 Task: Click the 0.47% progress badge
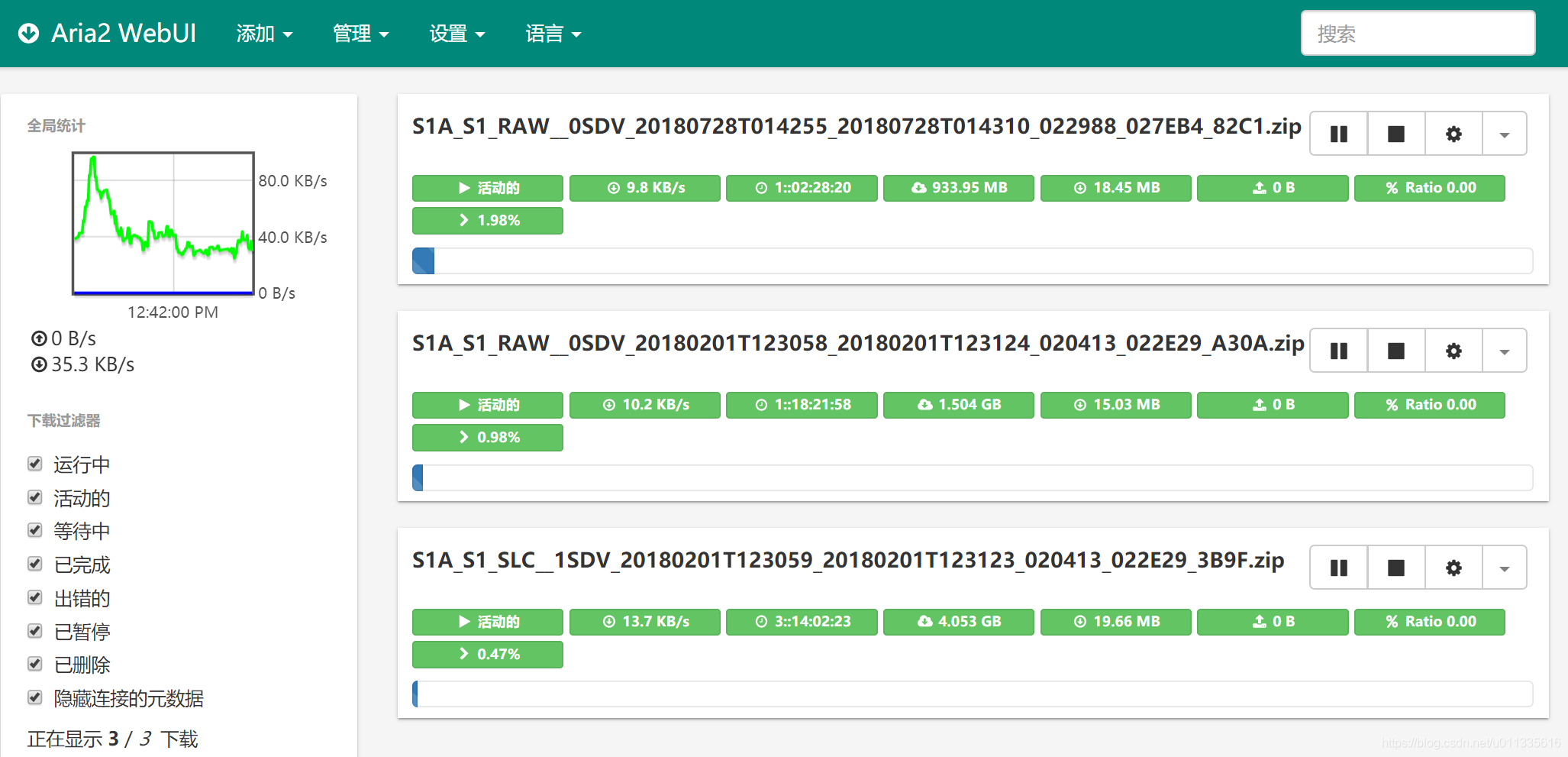[488, 655]
